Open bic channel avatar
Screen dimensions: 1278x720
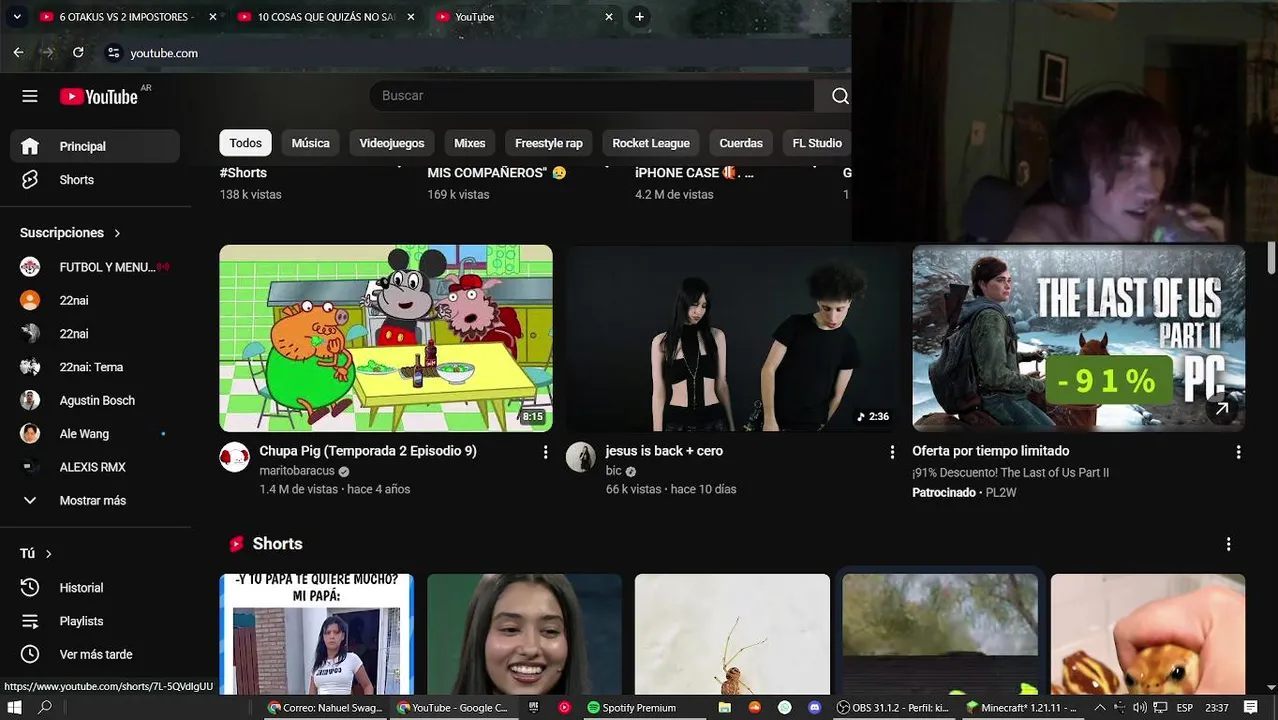(580, 457)
